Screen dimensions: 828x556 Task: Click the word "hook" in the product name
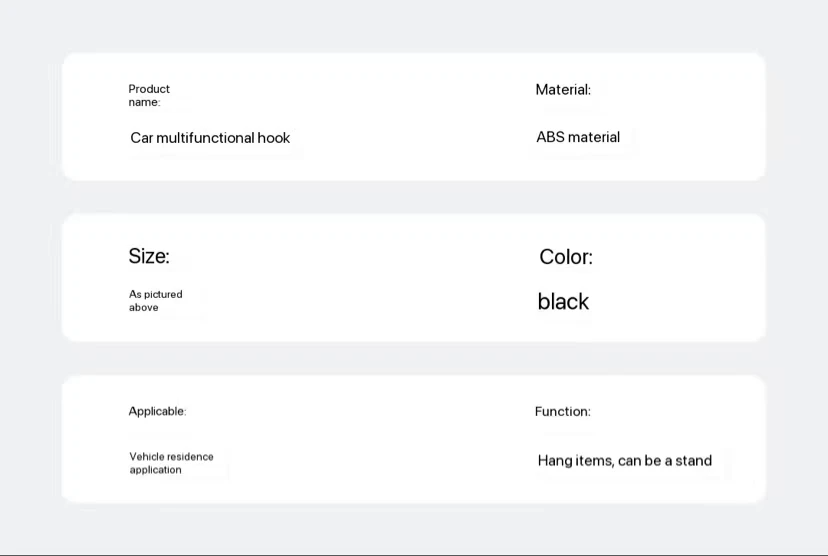pyautogui.click(x=274, y=138)
